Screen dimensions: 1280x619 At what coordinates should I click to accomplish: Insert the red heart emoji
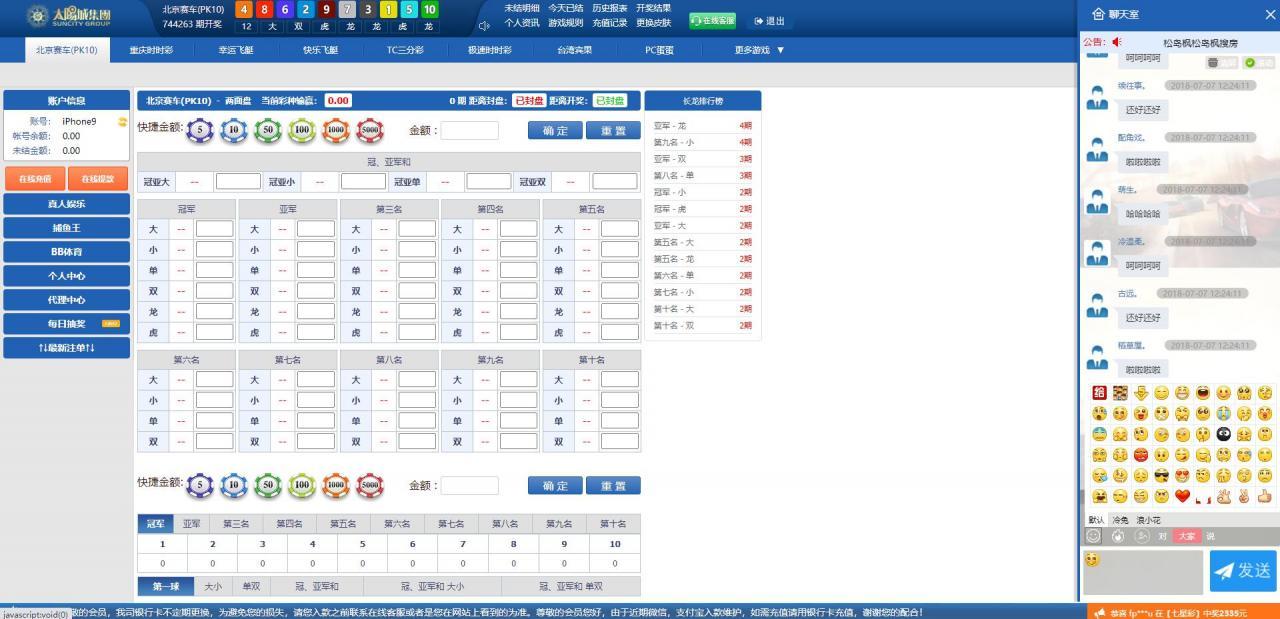pyautogui.click(x=1182, y=496)
